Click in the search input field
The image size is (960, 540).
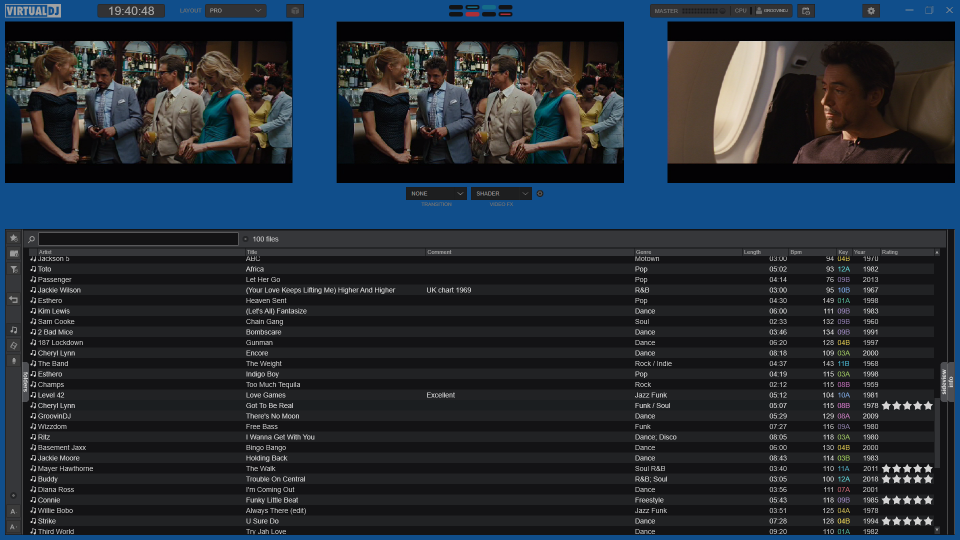[x=138, y=239]
